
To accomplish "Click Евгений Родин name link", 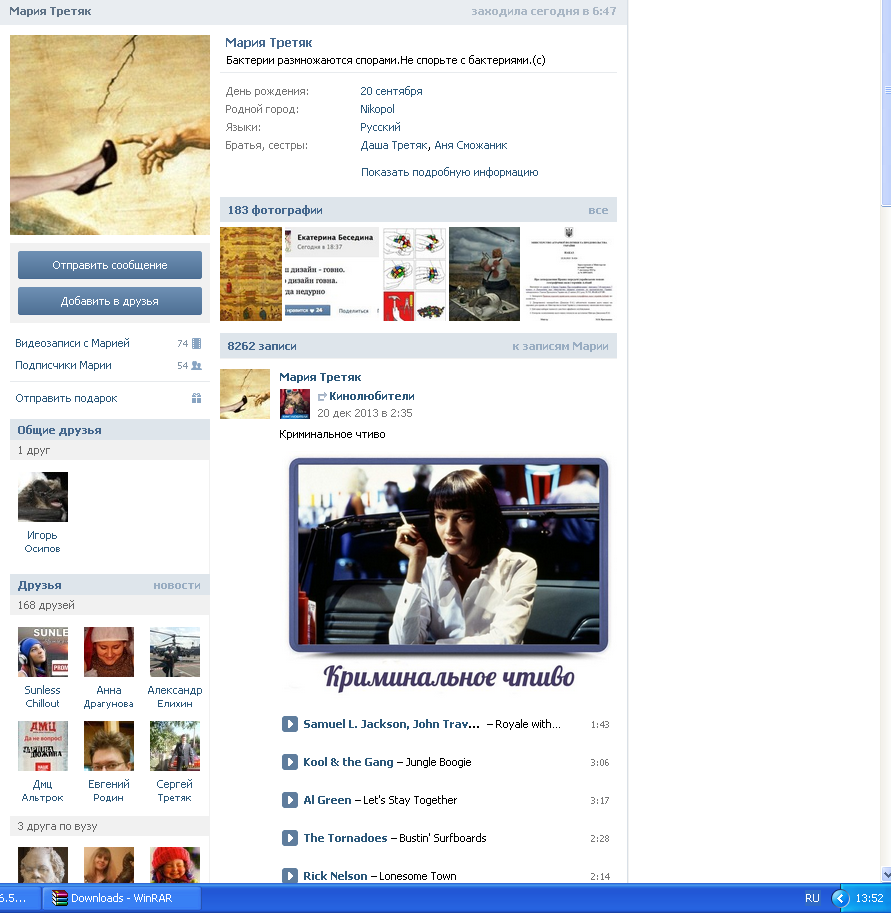I will [109, 791].
